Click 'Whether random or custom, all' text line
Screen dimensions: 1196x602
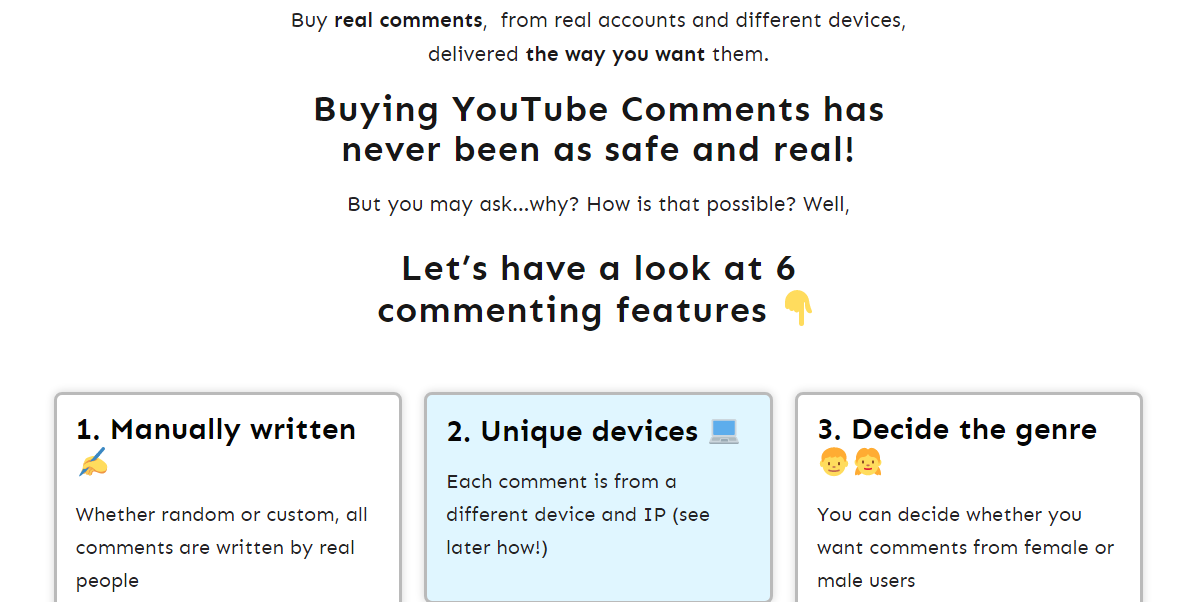tap(222, 515)
